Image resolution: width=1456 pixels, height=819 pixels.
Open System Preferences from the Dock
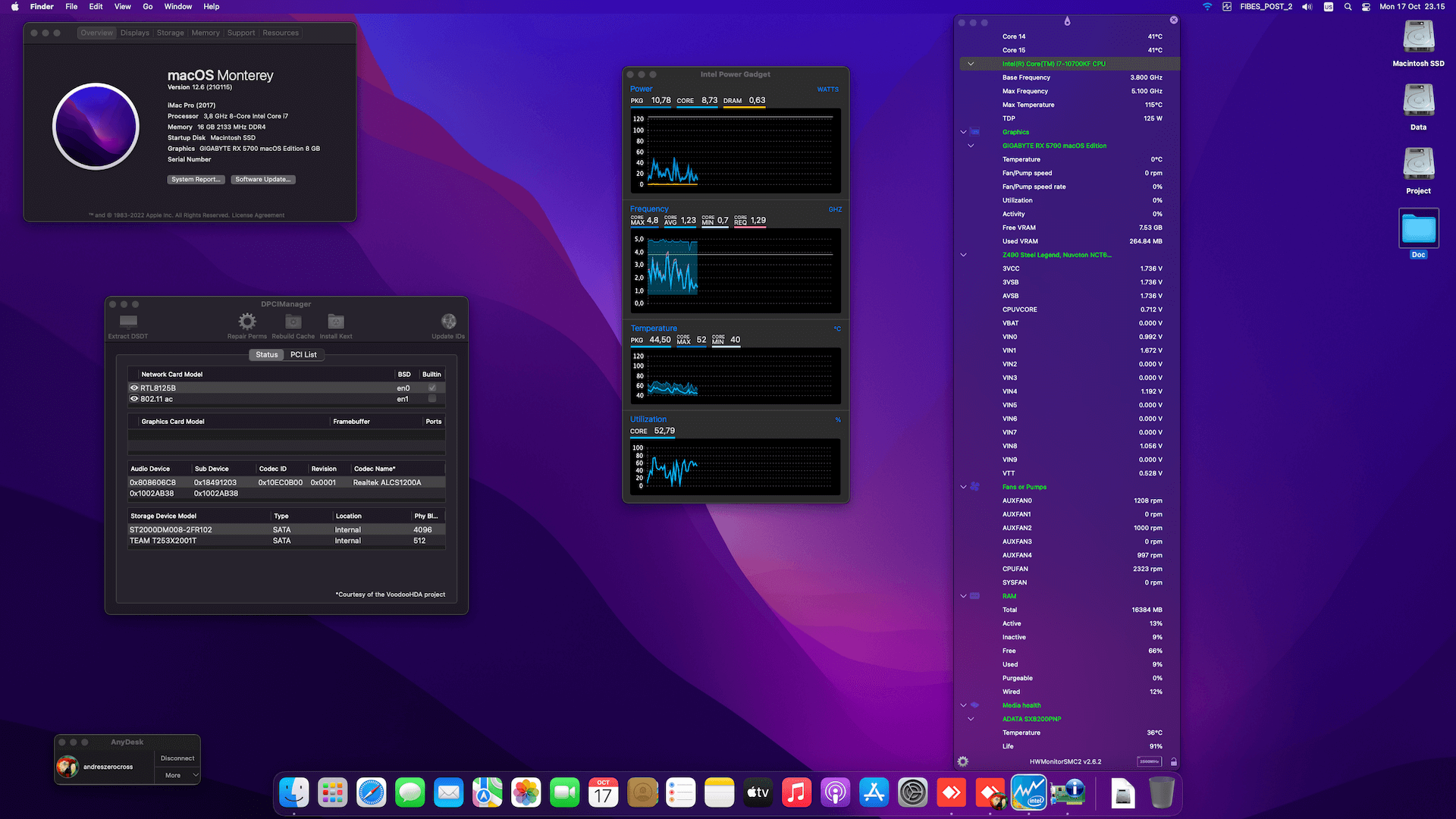click(x=912, y=793)
